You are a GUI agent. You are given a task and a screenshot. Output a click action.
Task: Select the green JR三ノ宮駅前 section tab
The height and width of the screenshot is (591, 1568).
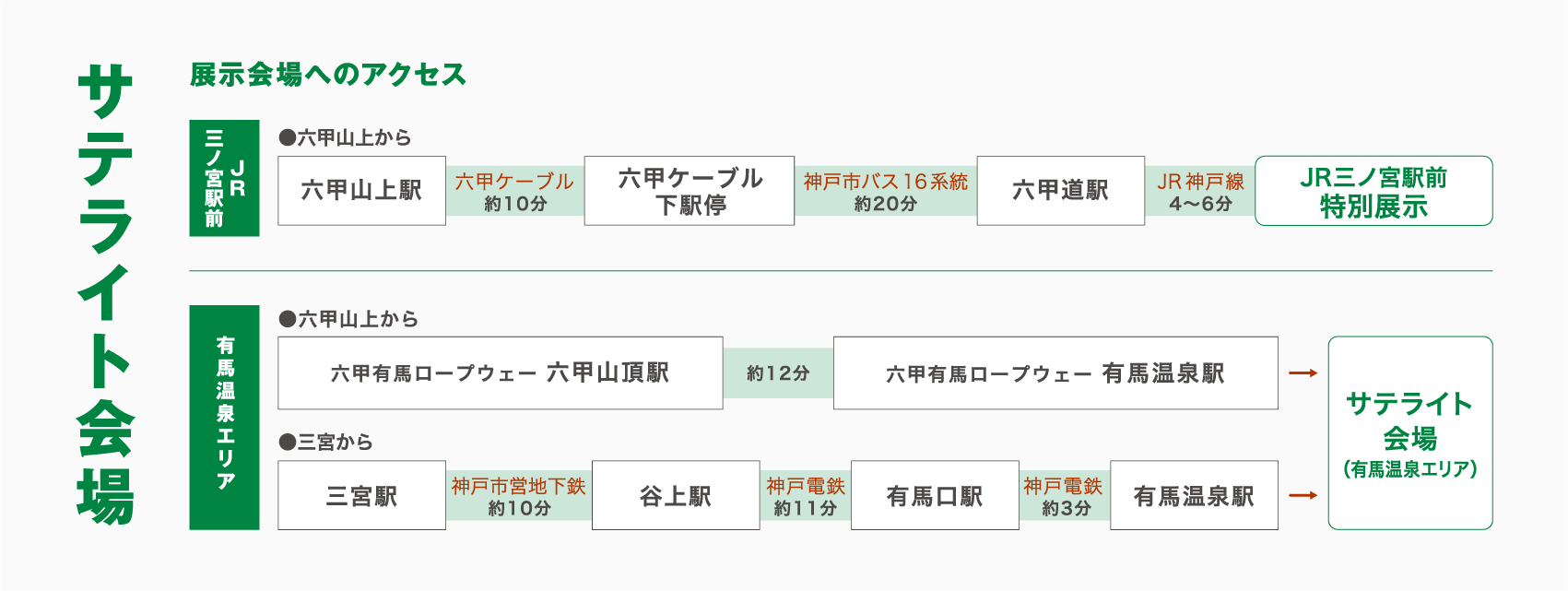[224, 178]
